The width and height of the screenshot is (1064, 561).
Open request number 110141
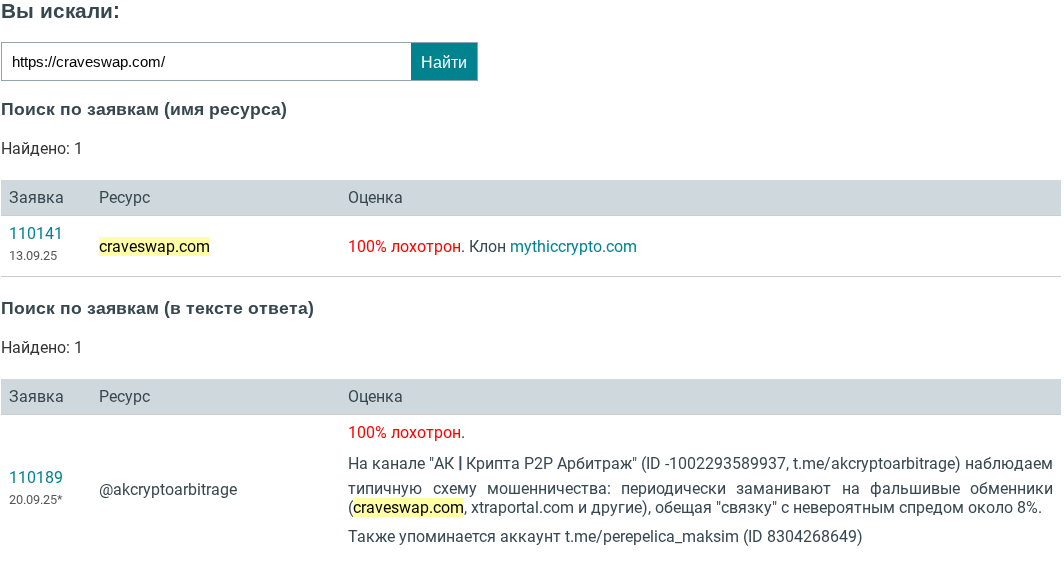pyautogui.click(x=36, y=233)
